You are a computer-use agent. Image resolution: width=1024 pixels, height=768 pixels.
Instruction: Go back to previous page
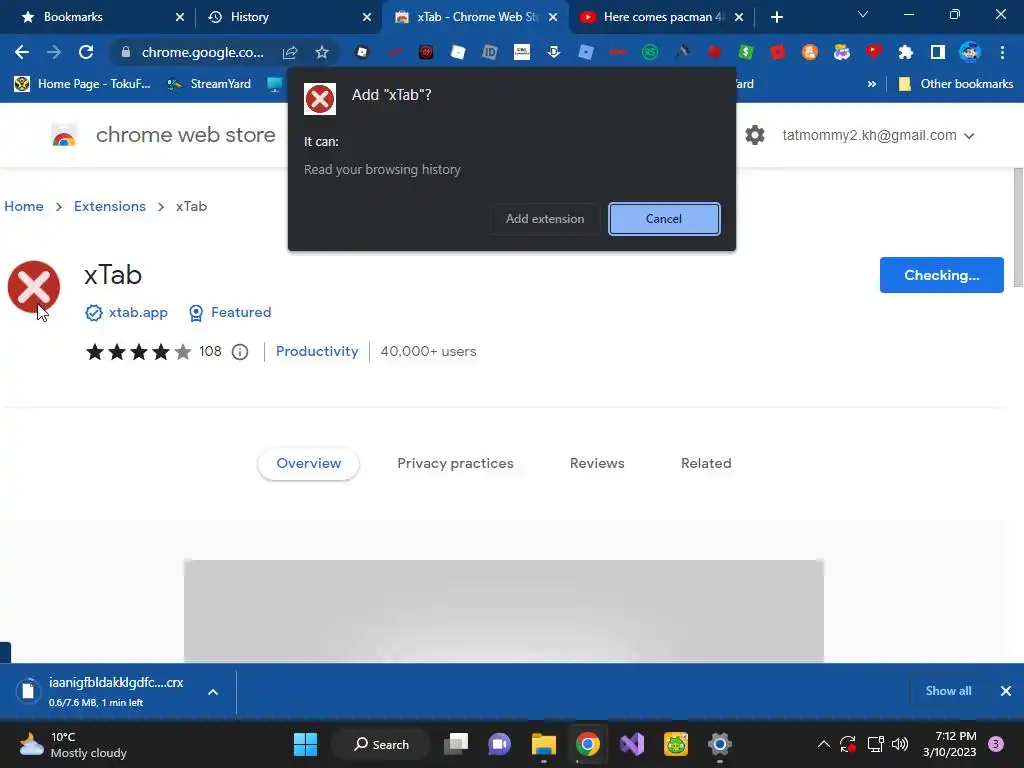click(x=22, y=52)
